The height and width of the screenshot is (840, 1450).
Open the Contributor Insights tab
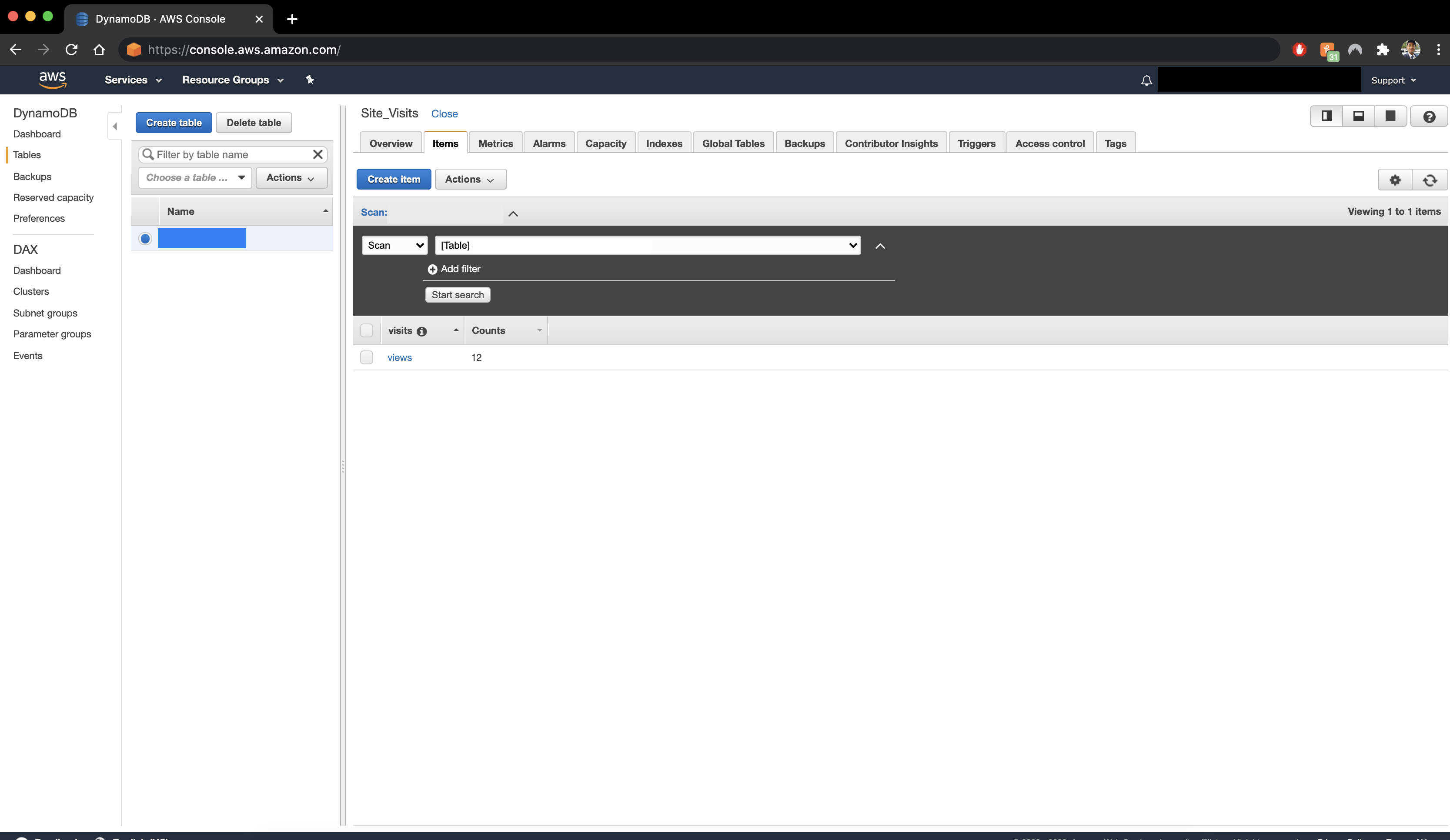(x=891, y=143)
